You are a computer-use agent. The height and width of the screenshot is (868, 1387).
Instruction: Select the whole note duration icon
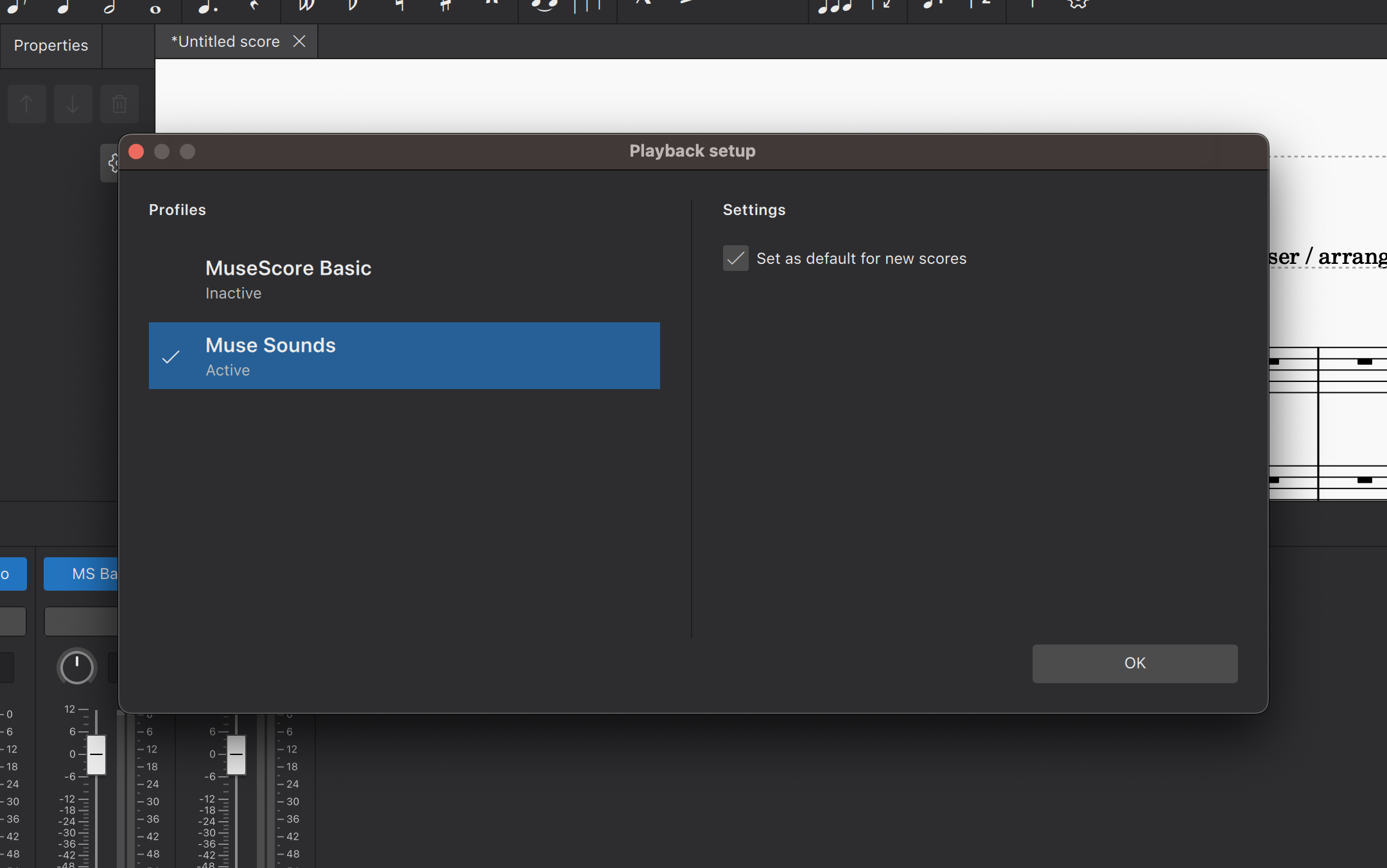pos(155,8)
